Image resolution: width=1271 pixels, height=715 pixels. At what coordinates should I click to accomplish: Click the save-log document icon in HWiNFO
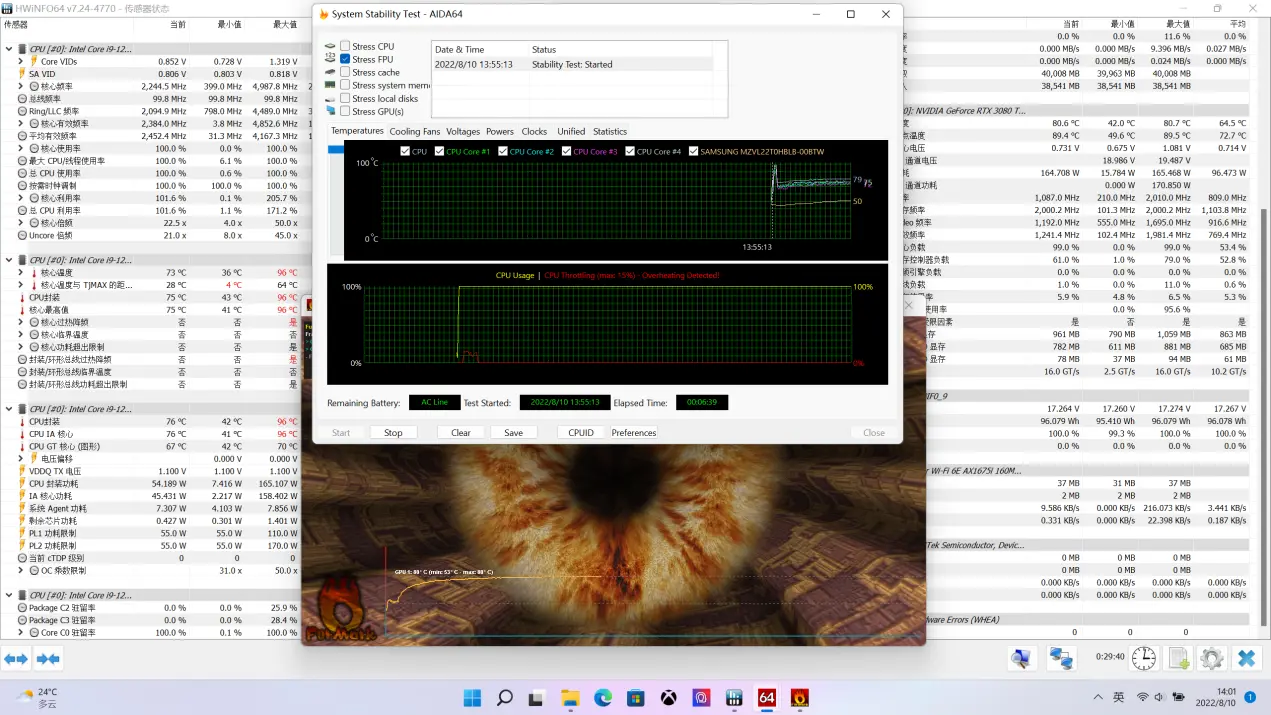pyautogui.click(x=1179, y=658)
